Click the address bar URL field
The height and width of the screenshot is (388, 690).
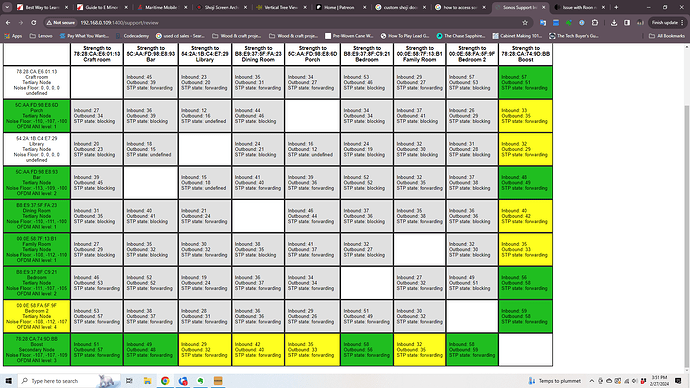(299, 22)
